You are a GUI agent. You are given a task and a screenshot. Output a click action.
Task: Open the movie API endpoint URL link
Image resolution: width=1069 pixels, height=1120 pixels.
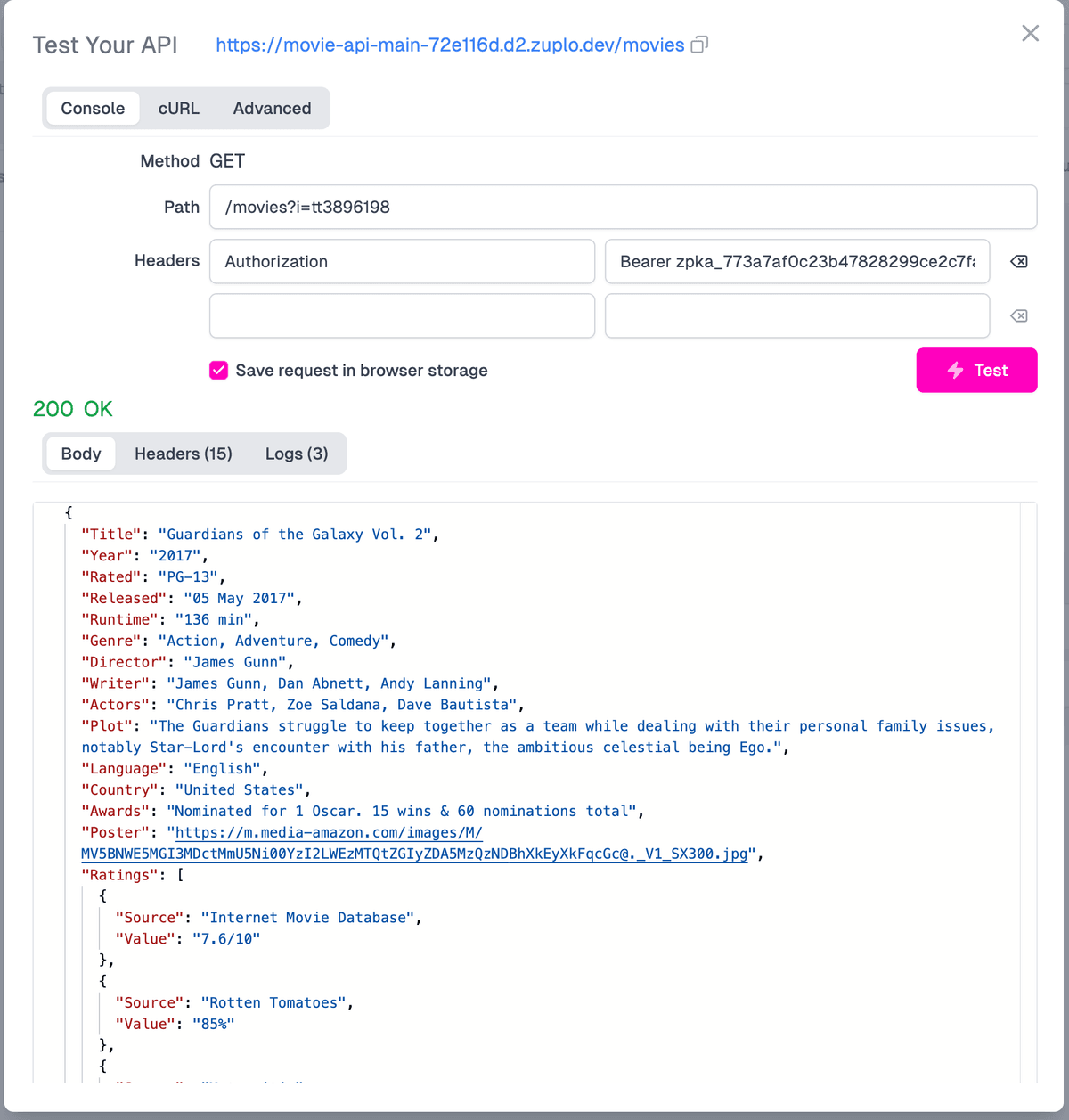tap(450, 45)
